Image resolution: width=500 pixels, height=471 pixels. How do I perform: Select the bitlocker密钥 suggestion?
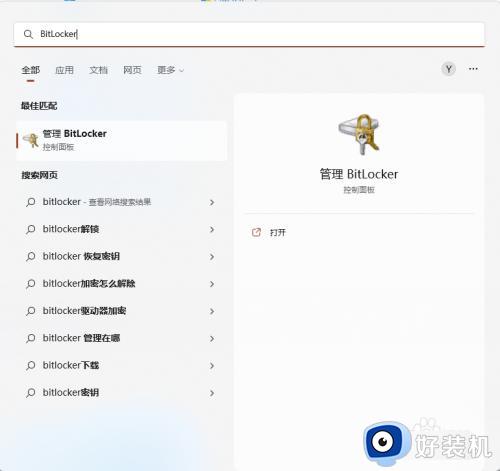[x=121, y=393]
